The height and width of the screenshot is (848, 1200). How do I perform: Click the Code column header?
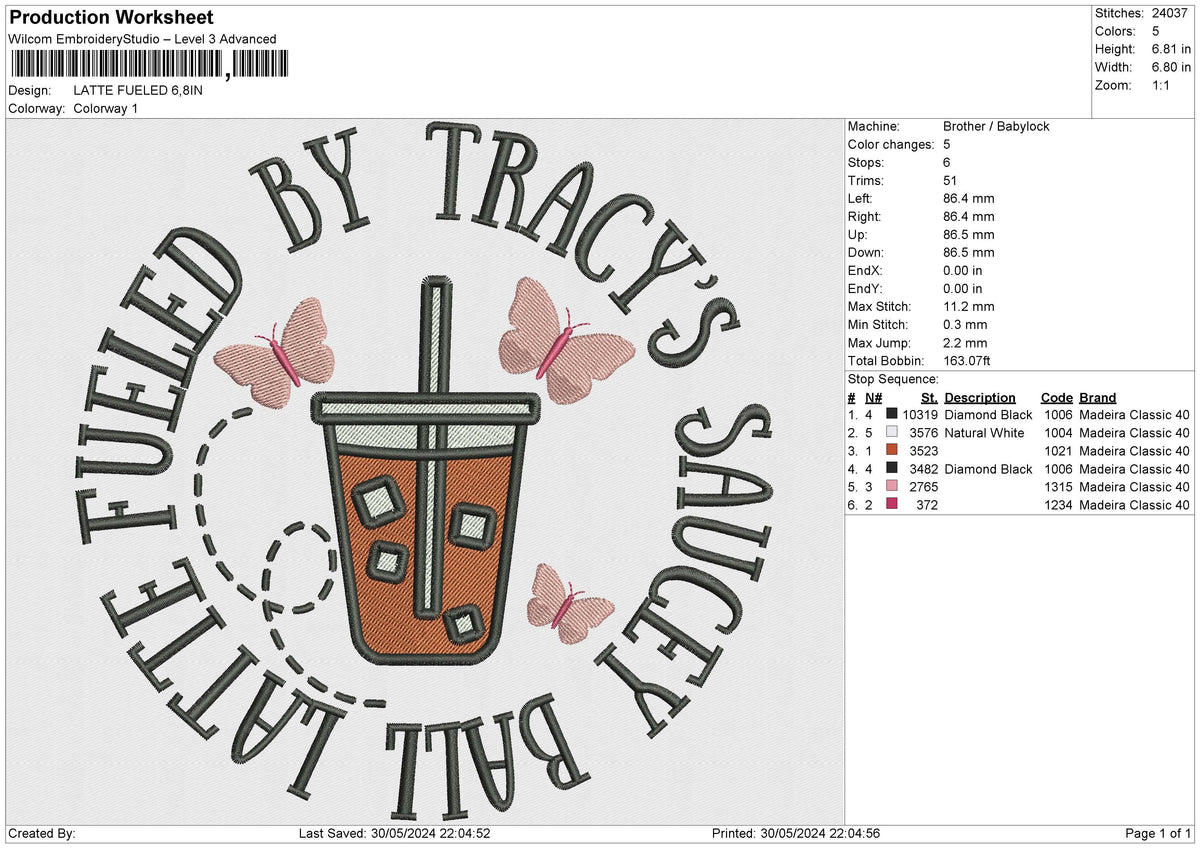point(1056,397)
